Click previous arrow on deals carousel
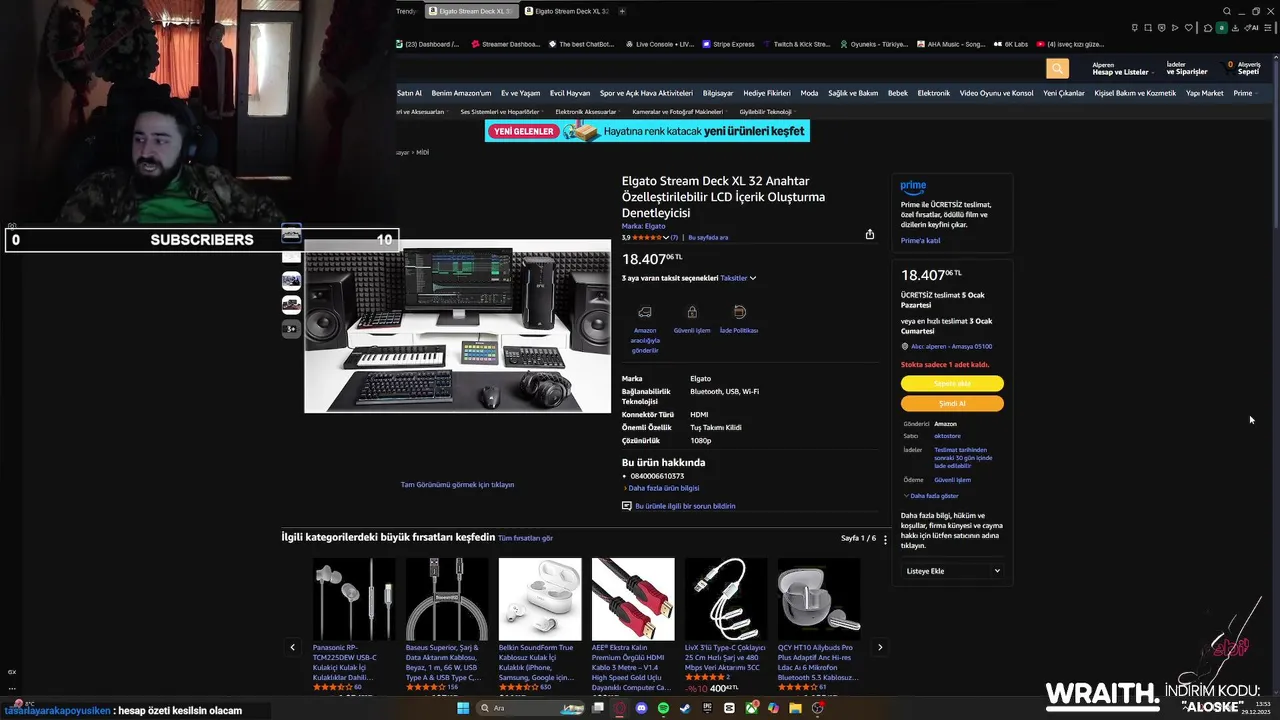This screenshot has height=720, width=1280. click(x=292, y=647)
